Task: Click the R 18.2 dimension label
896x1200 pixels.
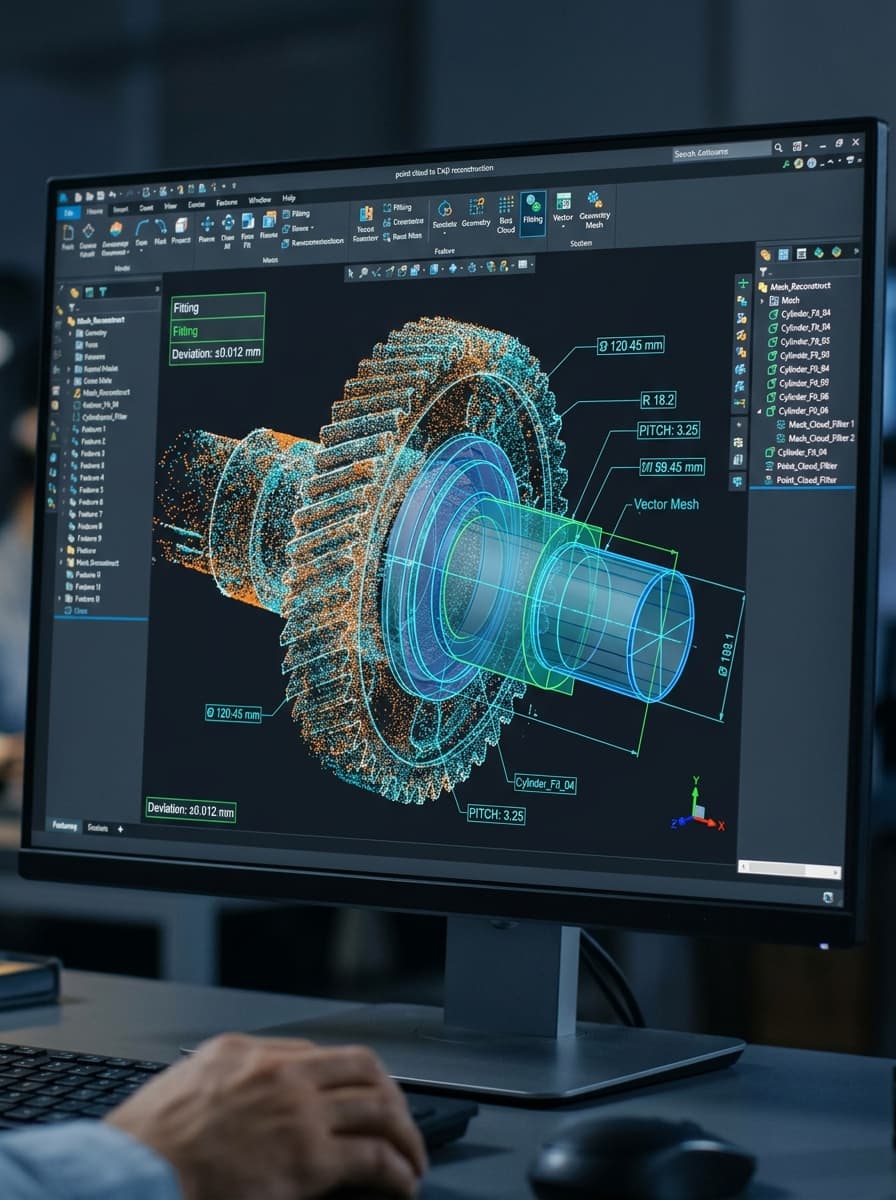Action: pos(657,400)
